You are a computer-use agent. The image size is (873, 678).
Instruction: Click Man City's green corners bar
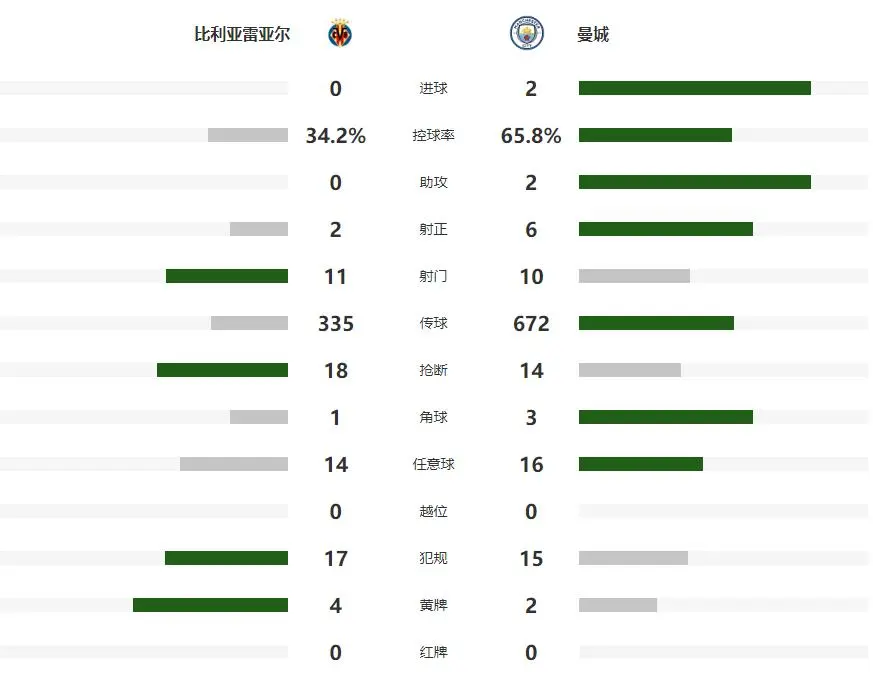click(665, 417)
